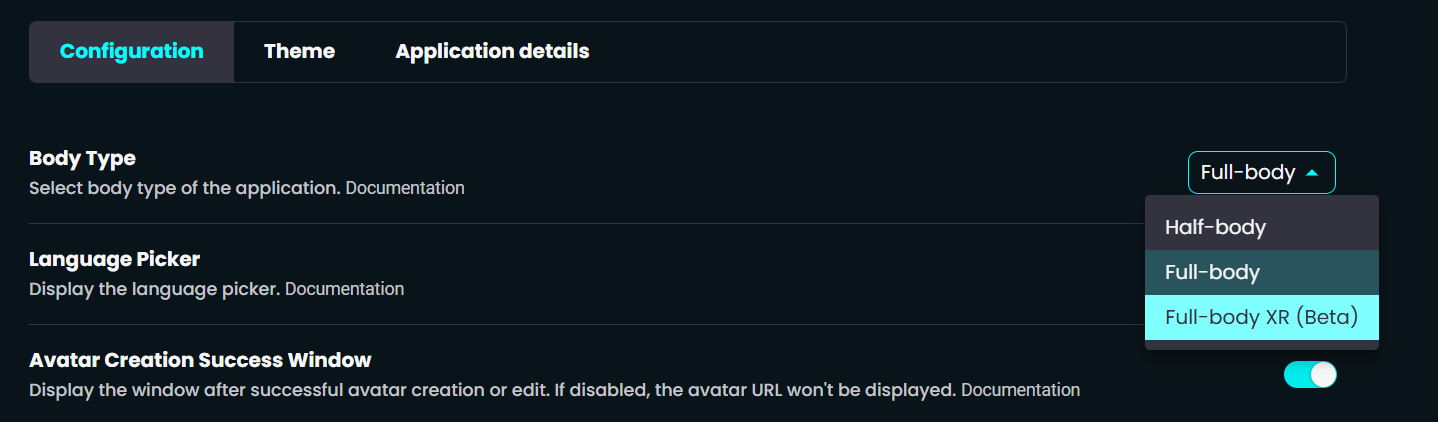Click the Language Picker heading

pos(114,259)
